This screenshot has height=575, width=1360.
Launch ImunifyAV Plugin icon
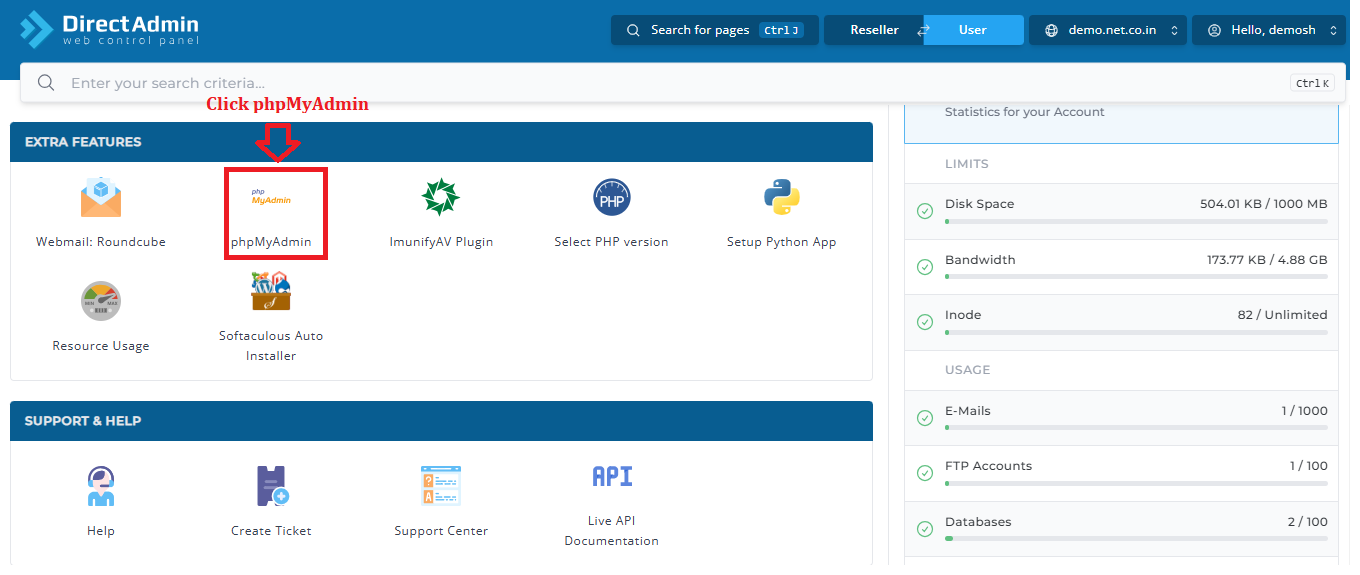tap(441, 197)
